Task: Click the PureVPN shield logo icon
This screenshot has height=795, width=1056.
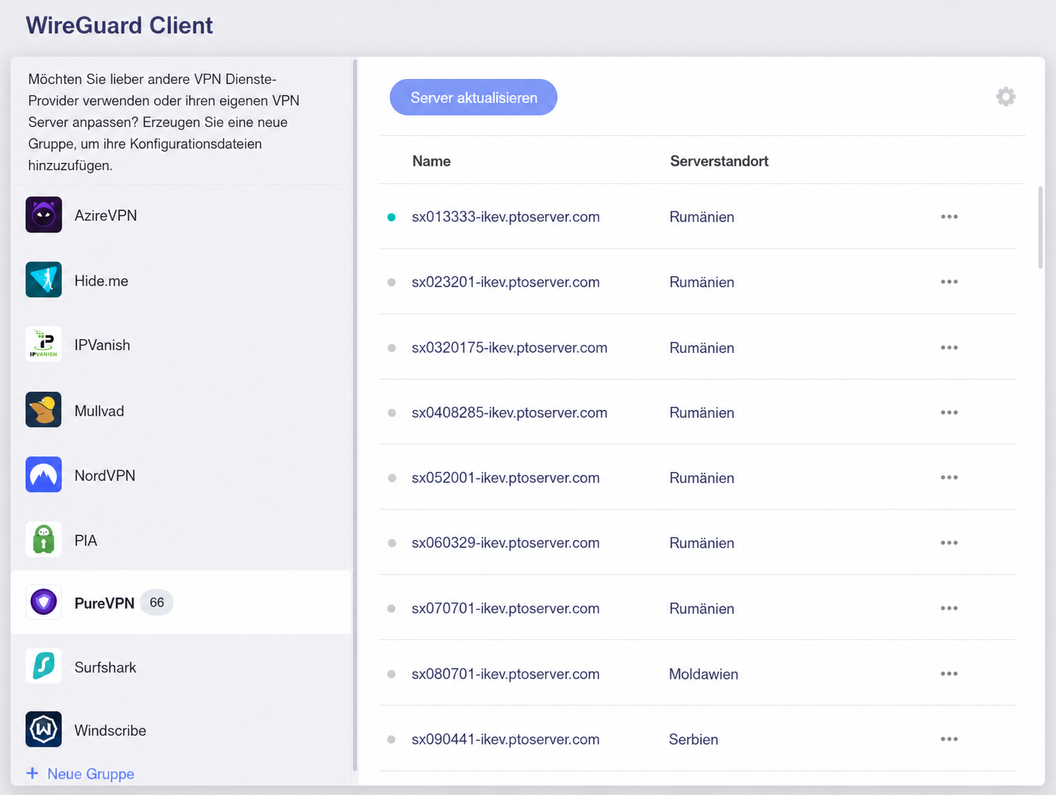Action: (44, 602)
